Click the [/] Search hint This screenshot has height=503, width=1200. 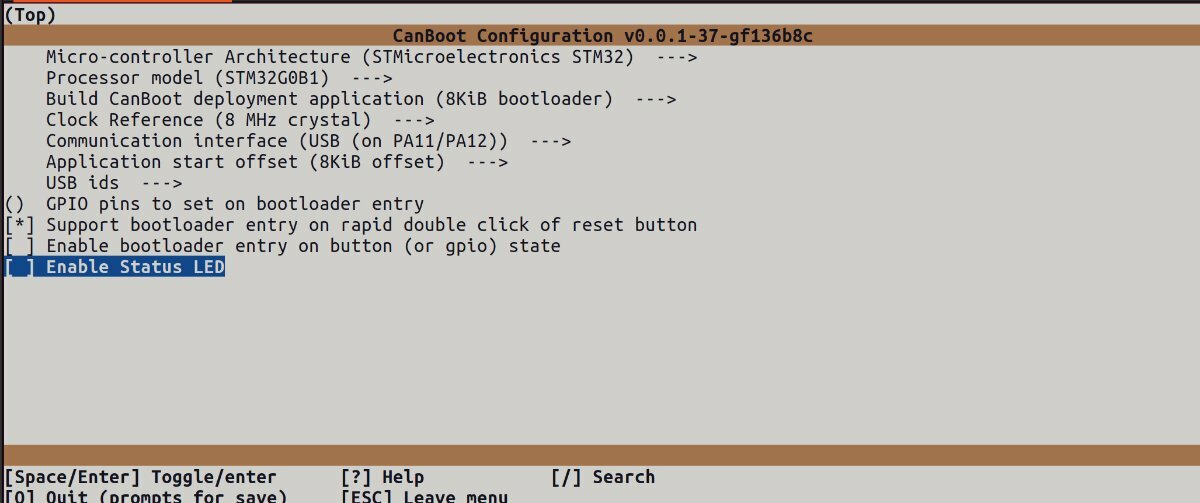(x=603, y=477)
